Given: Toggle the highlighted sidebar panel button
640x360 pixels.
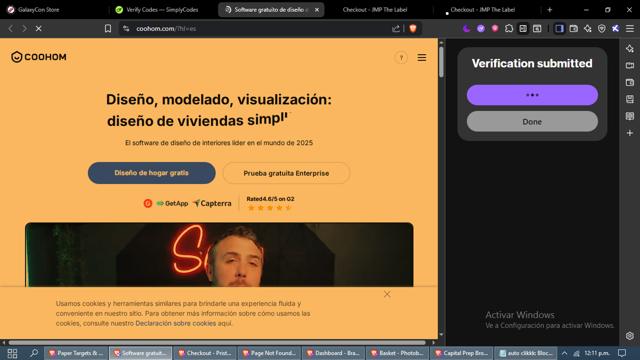Looking at the screenshot, I should (559, 29).
